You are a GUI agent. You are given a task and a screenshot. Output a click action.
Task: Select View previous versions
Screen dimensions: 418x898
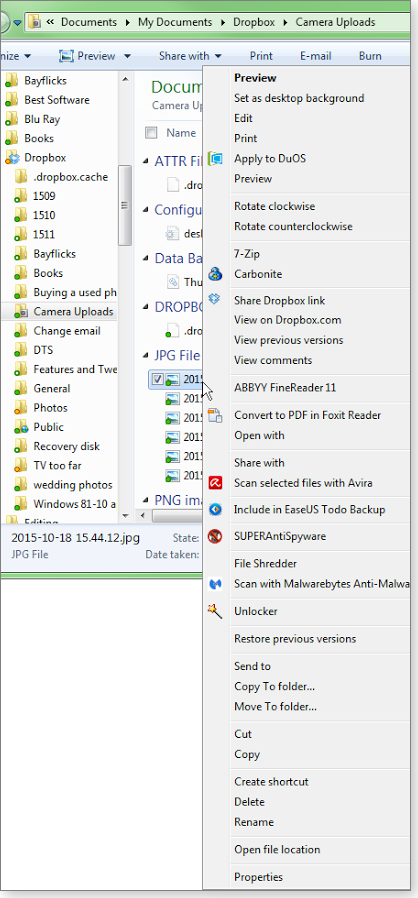(x=289, y=340)
